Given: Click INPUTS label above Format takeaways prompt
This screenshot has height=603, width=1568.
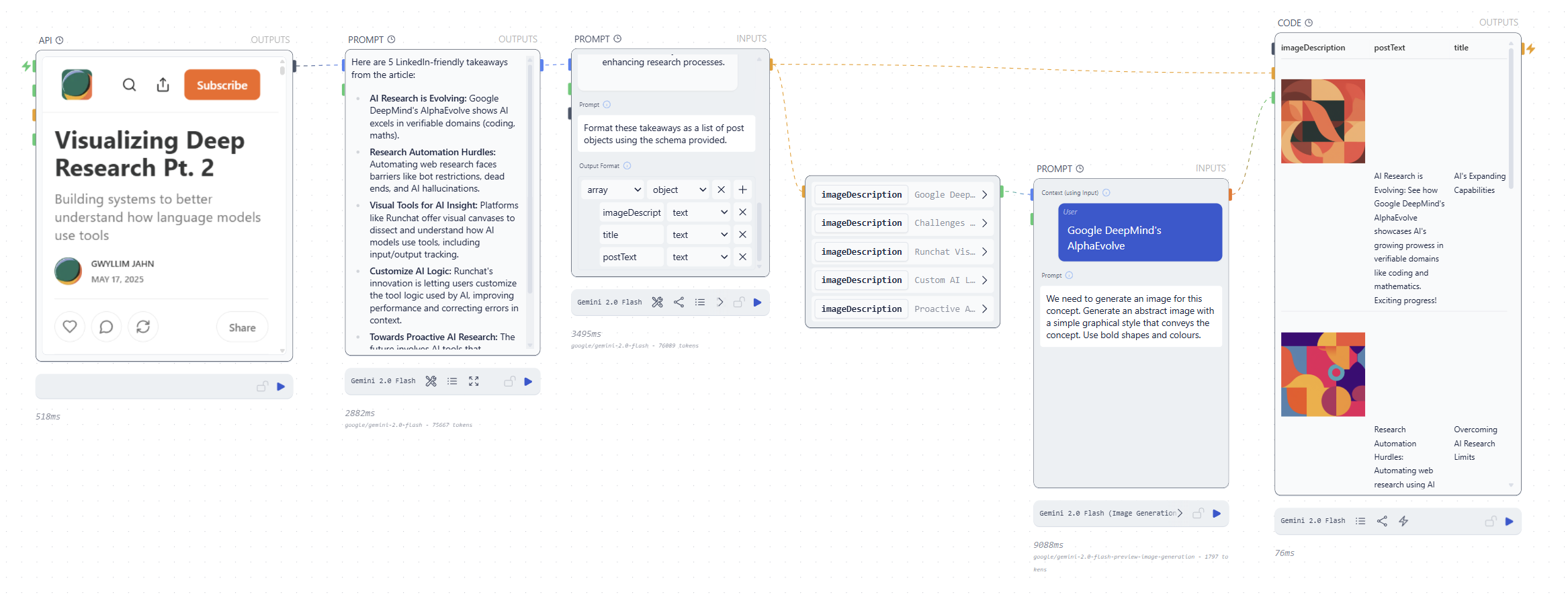Looking at the screenshot, I should pyautogui.click(x=751, y=39).
